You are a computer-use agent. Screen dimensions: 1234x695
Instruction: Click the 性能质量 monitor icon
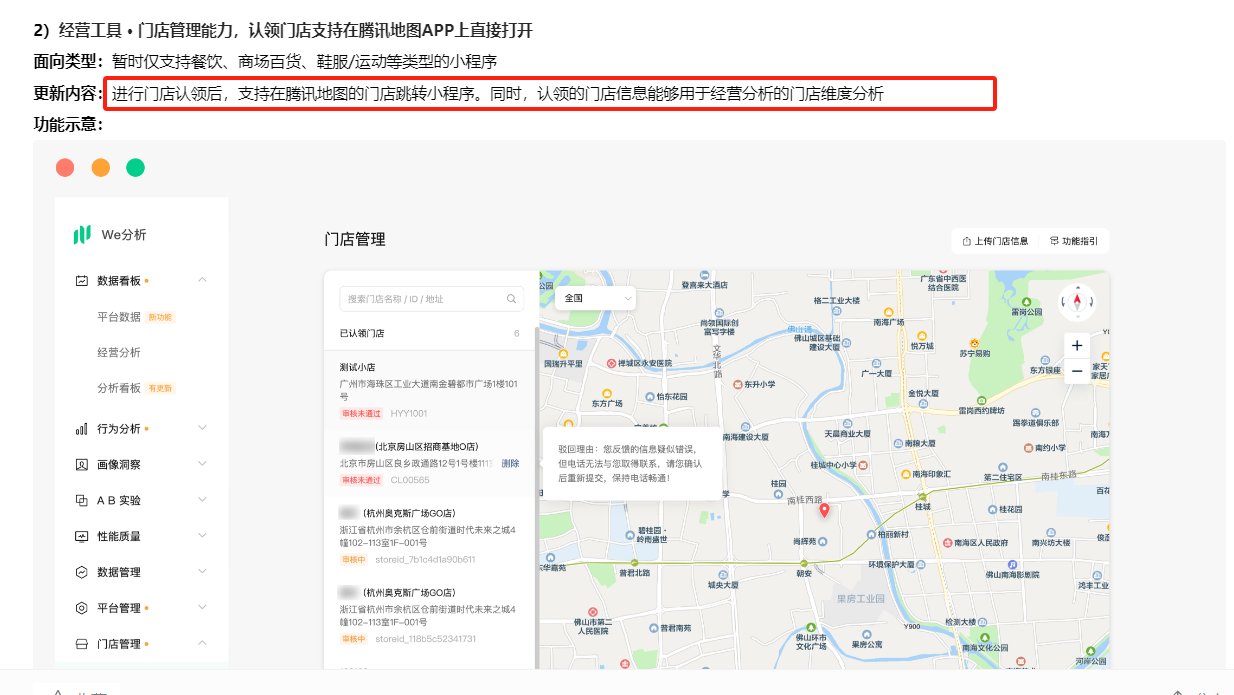pyautogui.click(x=82, y=536)
